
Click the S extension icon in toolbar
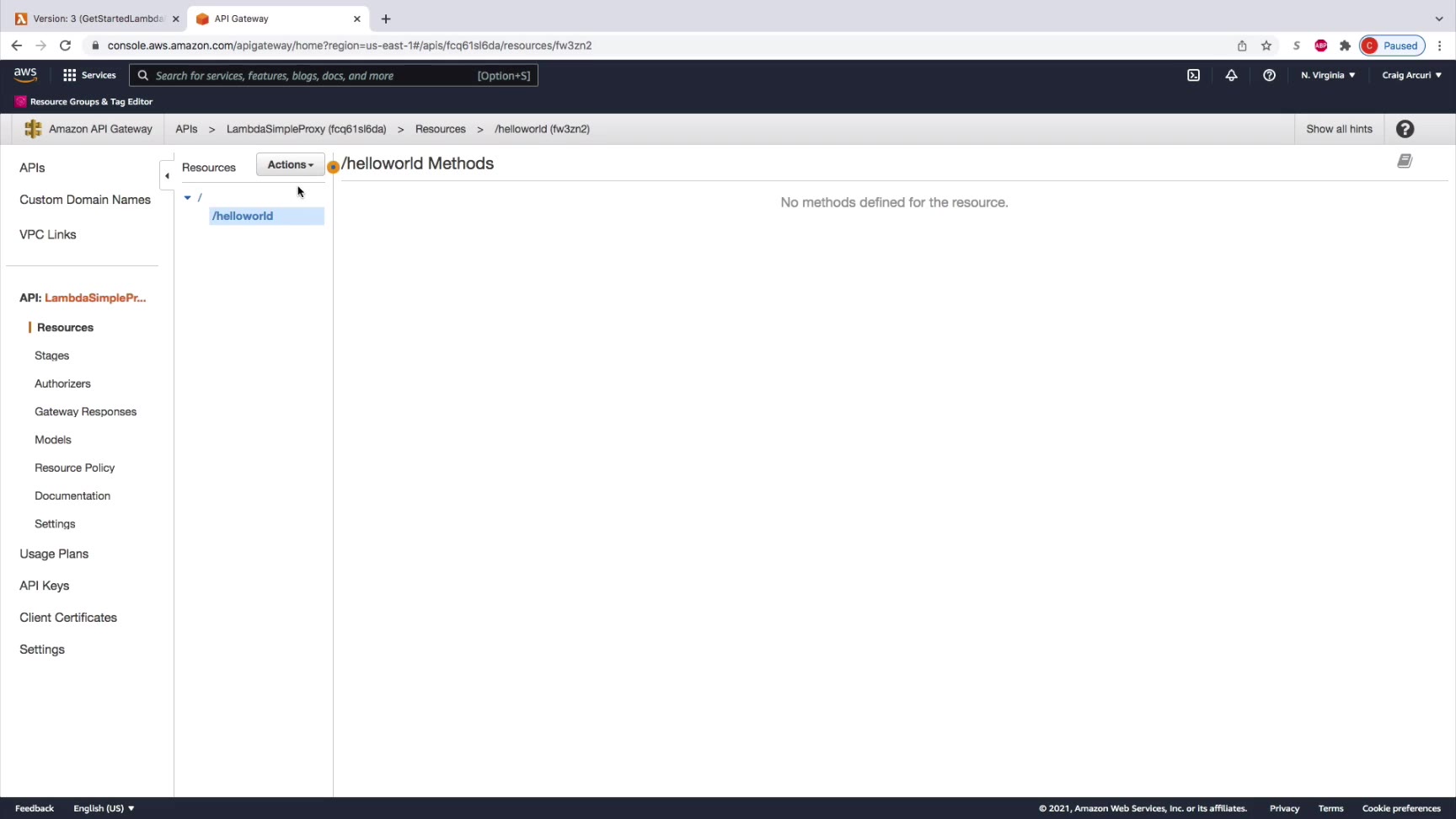pos(1297,45)
